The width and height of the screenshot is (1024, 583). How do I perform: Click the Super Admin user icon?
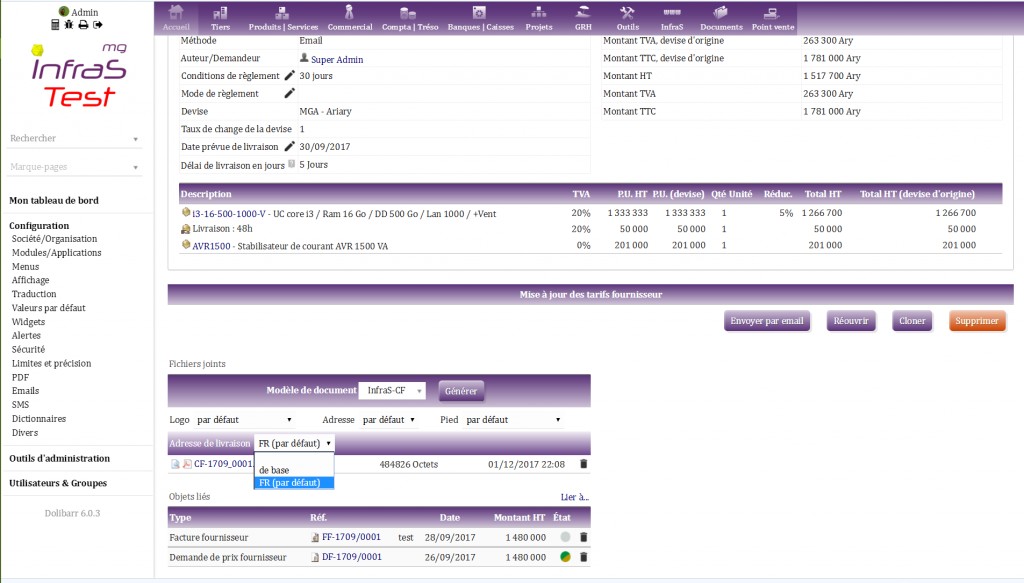304,58
